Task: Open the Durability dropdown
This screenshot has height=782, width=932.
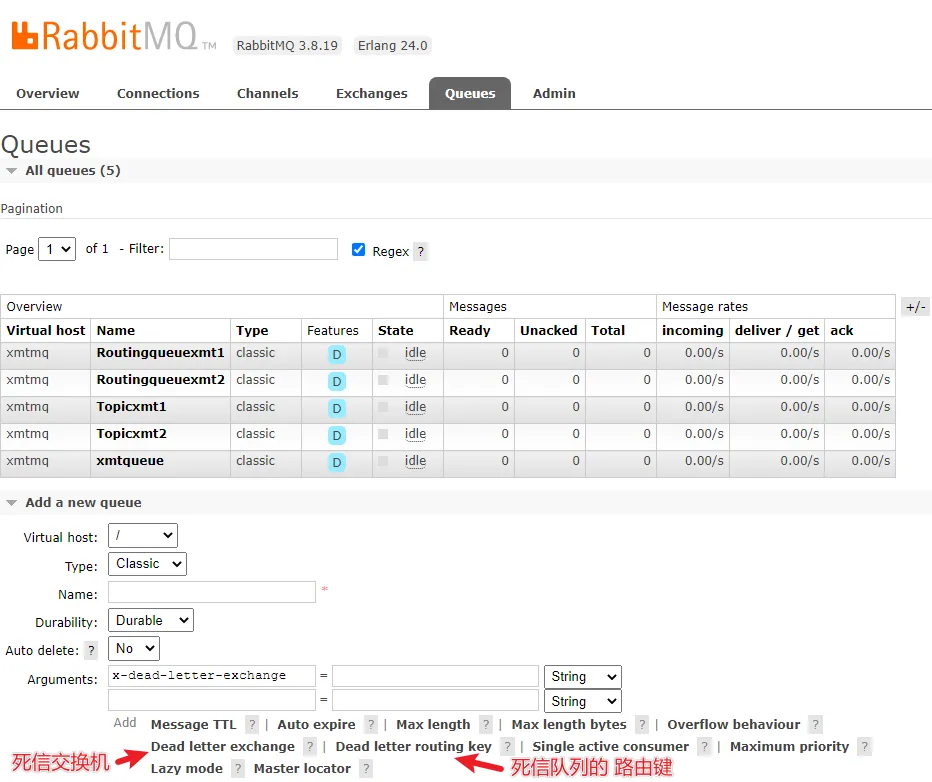Action: coord(151,620)
